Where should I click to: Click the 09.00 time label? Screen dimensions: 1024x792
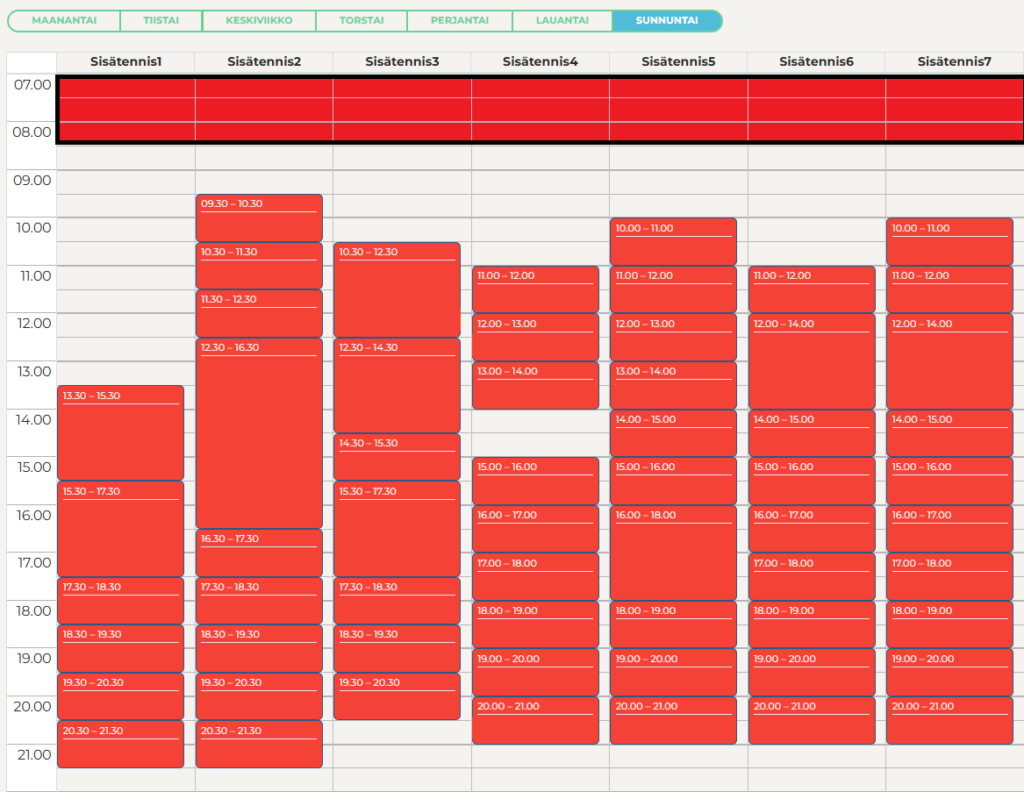click(32, 180)
